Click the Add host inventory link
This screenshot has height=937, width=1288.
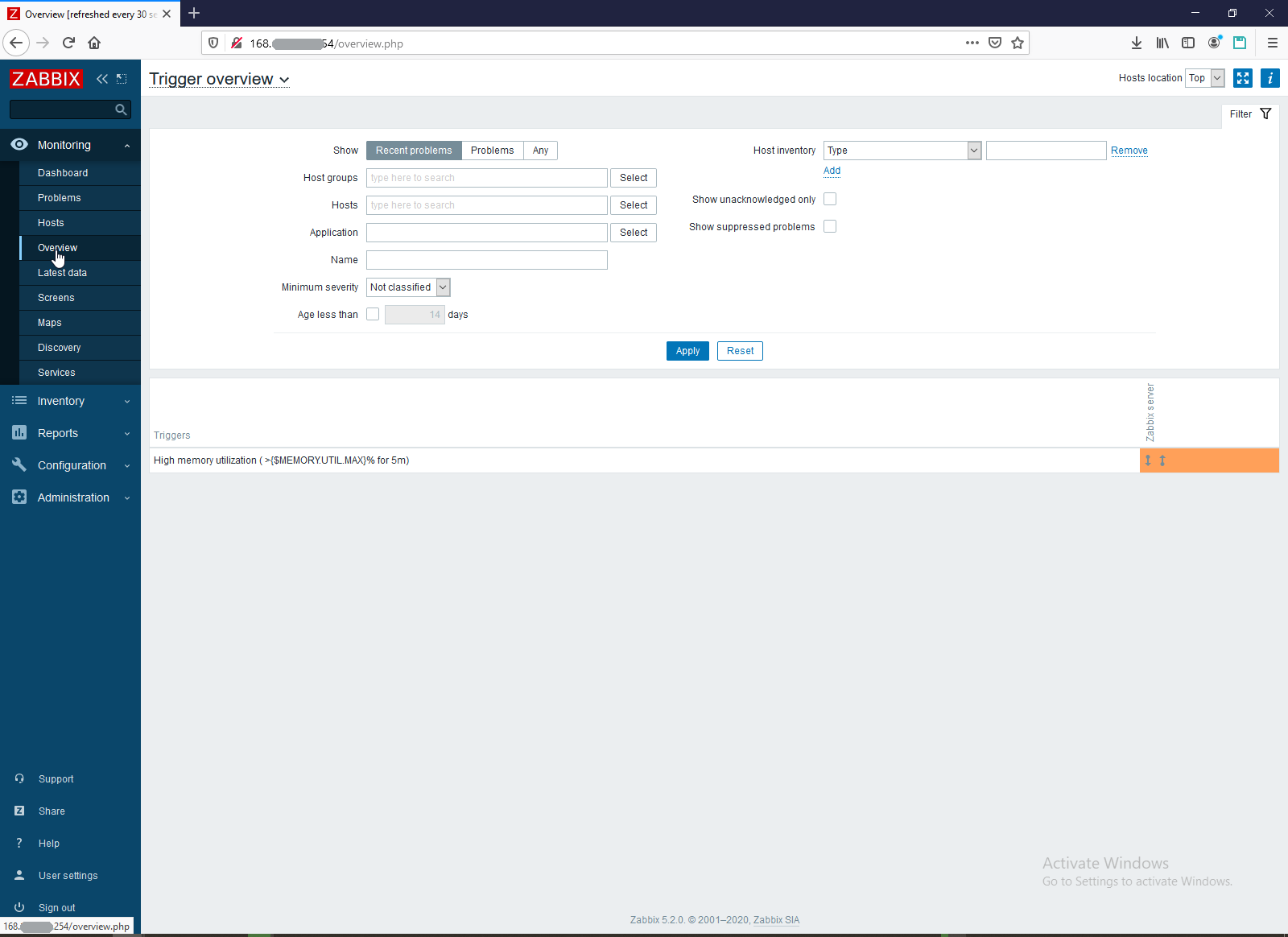[832, 171]
